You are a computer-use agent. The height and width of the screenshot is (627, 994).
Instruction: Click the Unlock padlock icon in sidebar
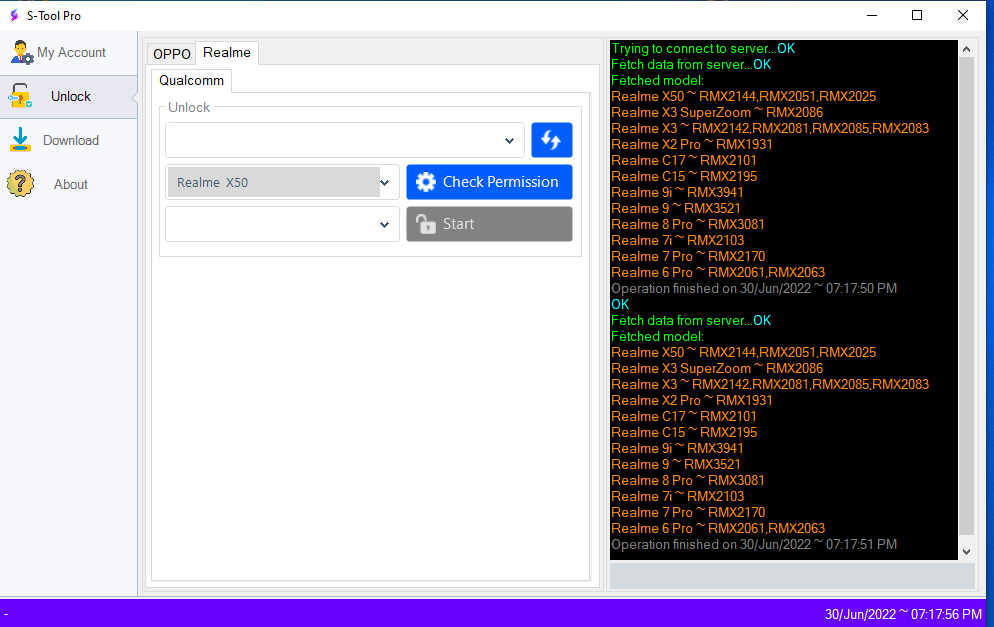click(21, 97)
